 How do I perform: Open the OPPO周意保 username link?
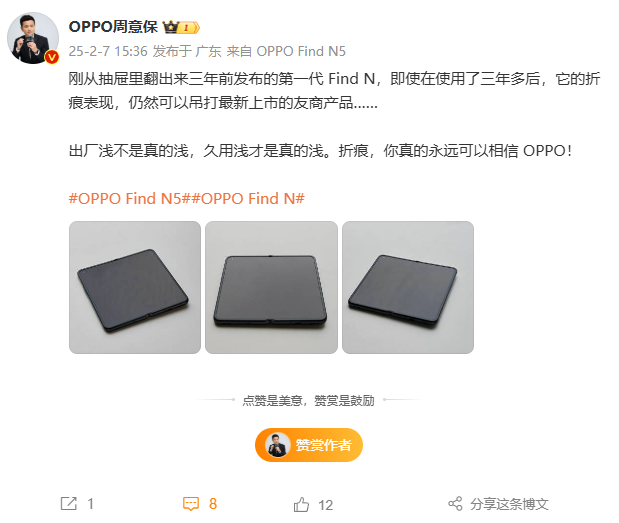[113, 27]
